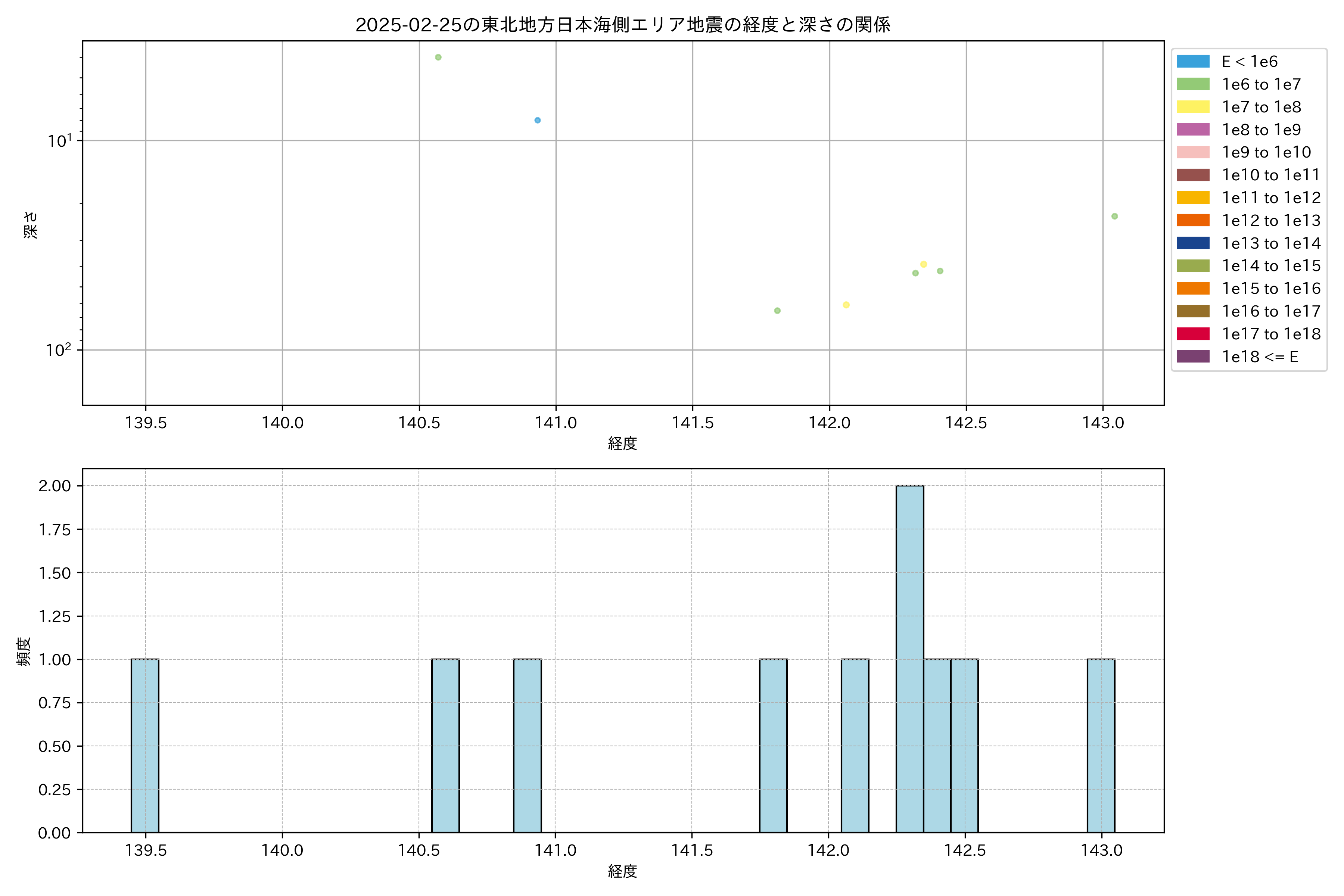Screen dimensions: 1344x896
Task: Click the tallest histogram bar with frequency 2.00
Action: (x=909, y=657)
